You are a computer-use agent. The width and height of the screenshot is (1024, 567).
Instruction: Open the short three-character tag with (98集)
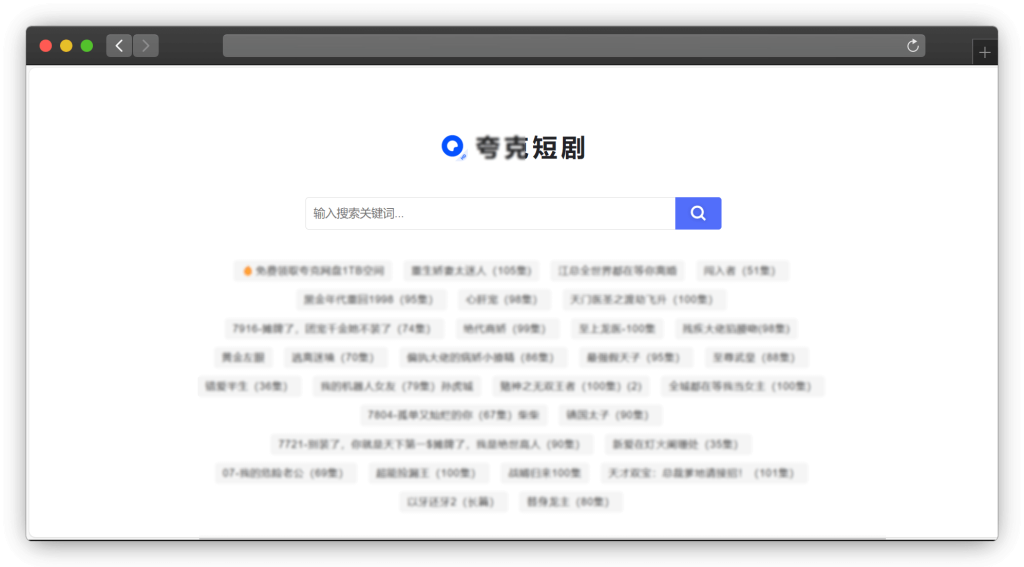click(x=502, y=299)
